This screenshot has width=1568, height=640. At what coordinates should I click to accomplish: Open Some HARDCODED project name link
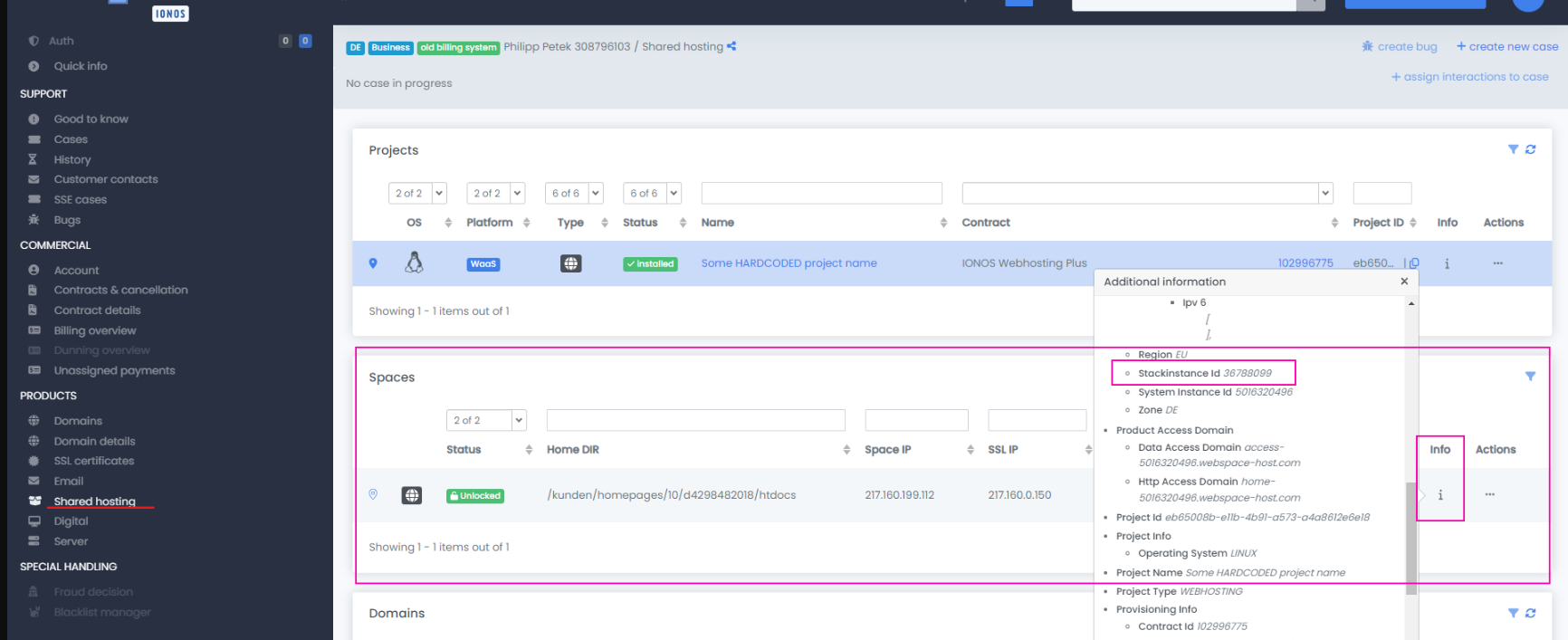pos(789,263)
